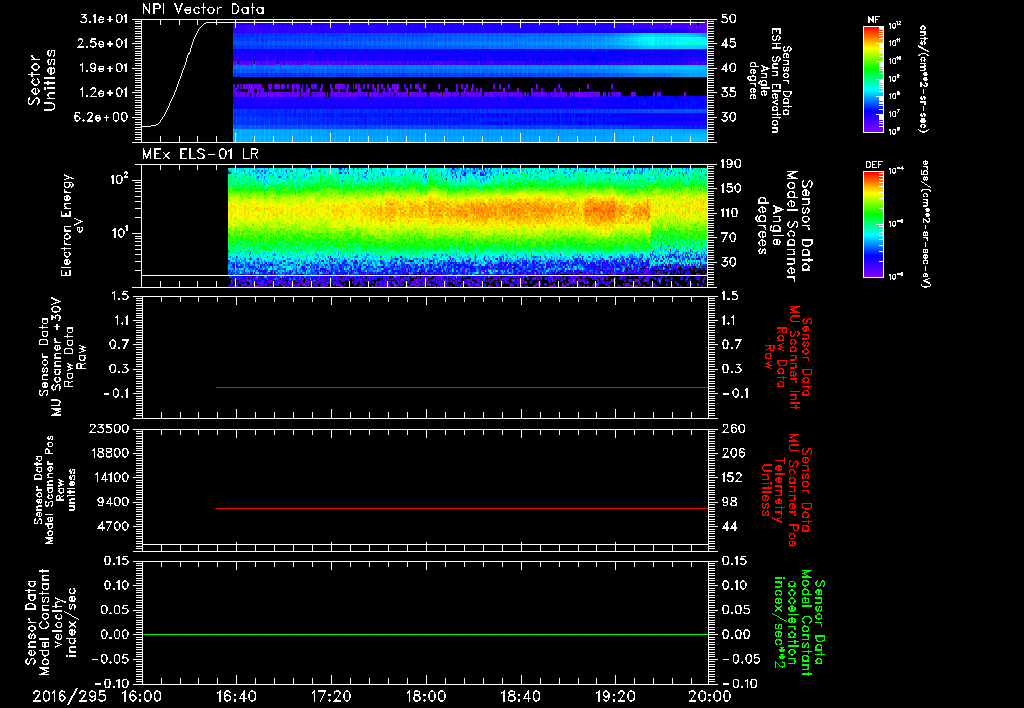Click the "150" scanner angle tick
Image resolution: width=1024 pixels, height=708 pixels.
732,188
